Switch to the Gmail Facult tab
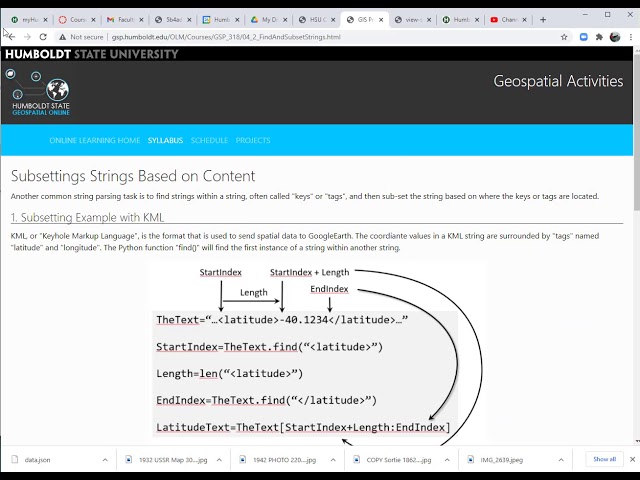 pos(125,20)
